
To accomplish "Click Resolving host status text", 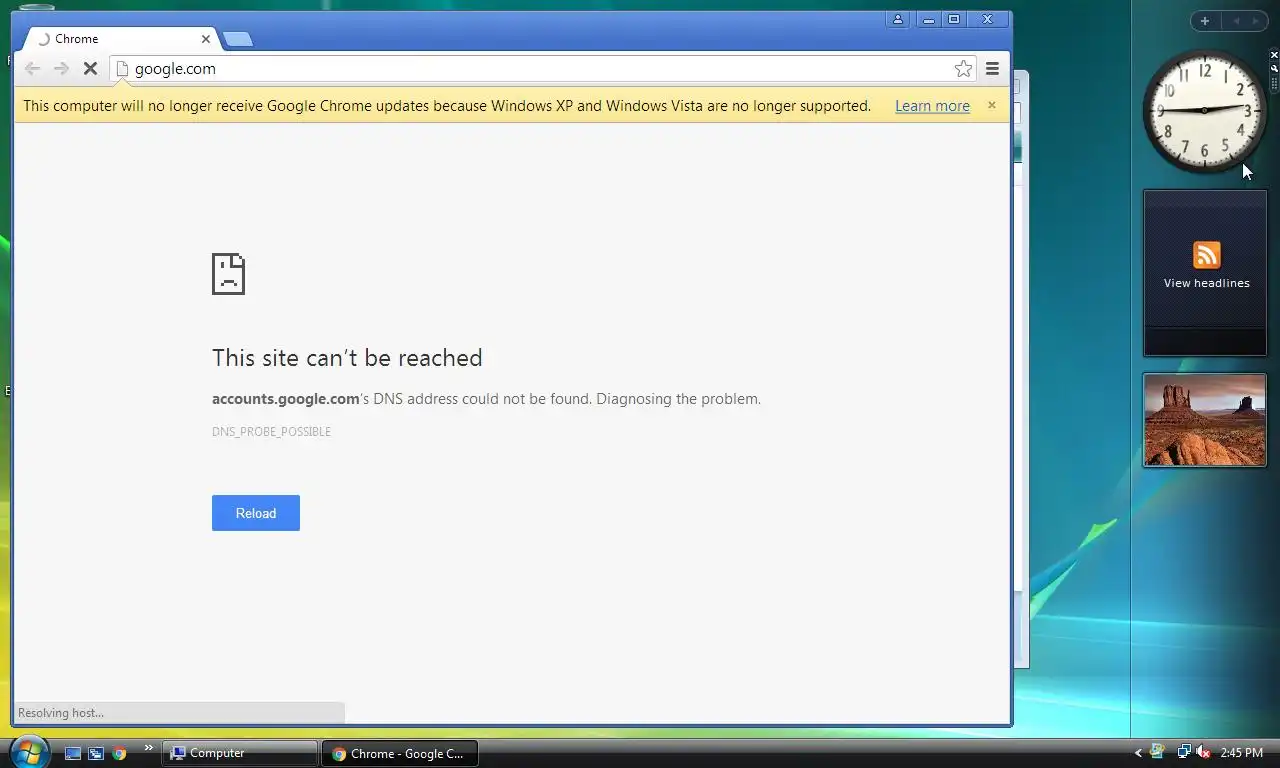I will (x=60, y=713).
